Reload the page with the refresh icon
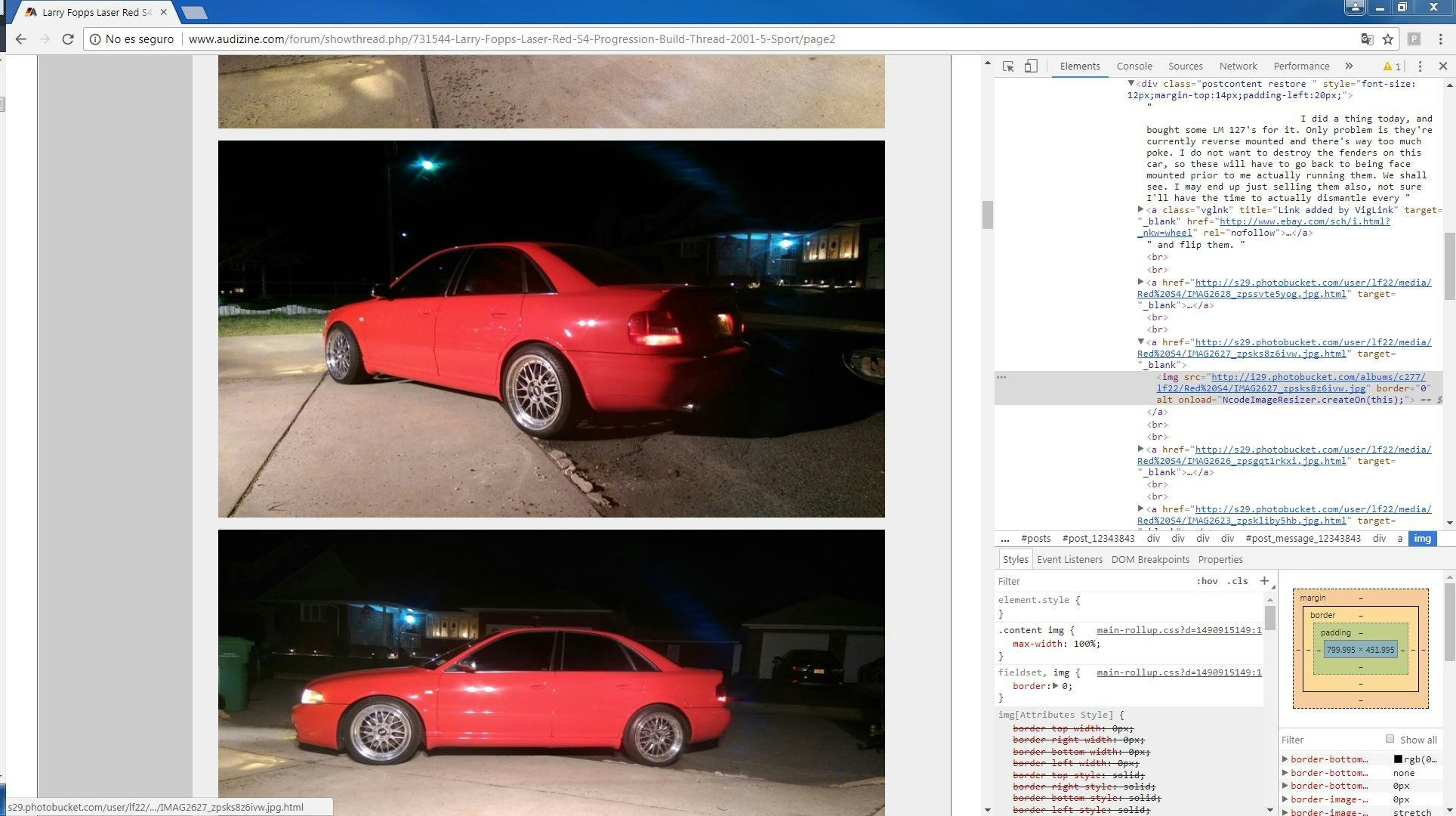The height and width of the screenshot is (816, 1456). coord(68,39)
